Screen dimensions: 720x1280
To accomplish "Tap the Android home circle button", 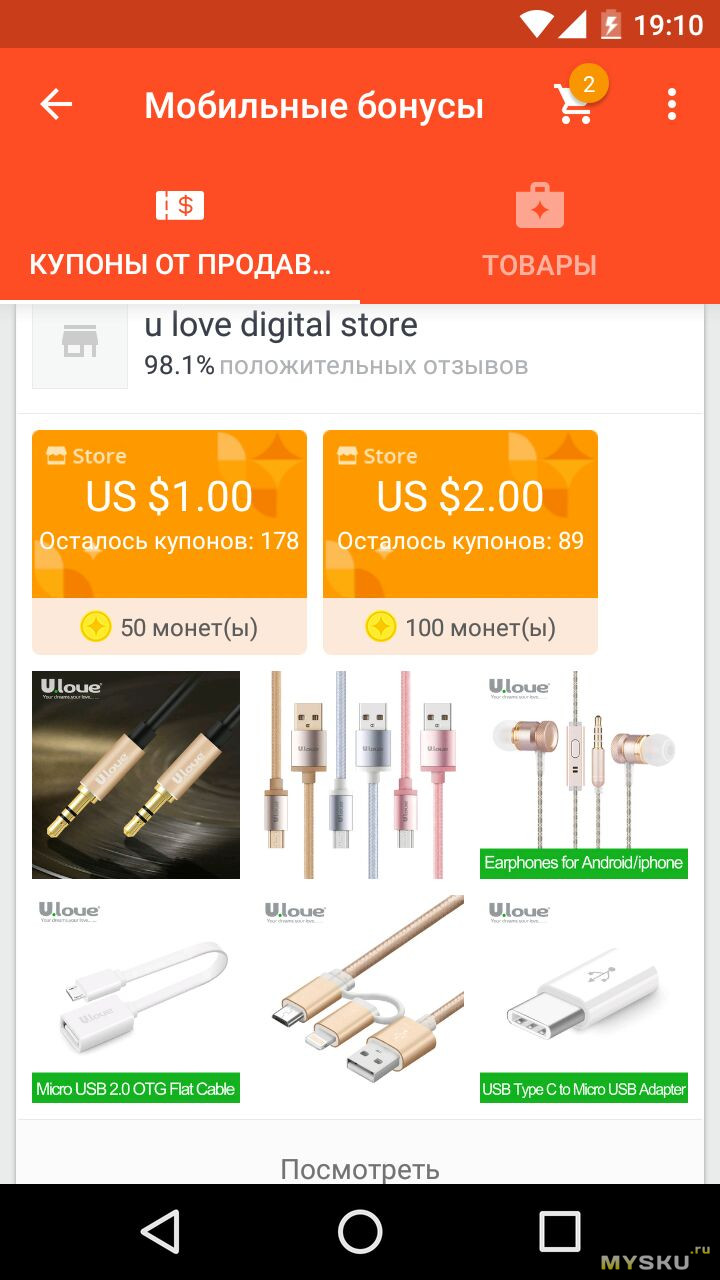I will point(360,1232).
